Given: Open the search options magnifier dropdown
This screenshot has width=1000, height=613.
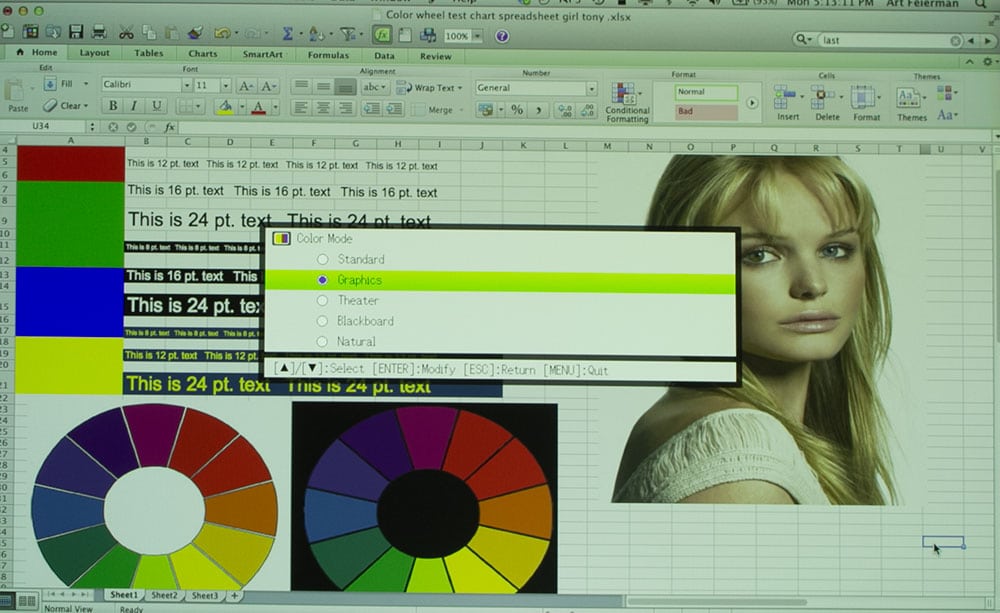Looking at the screenshot, I should [x=804, y=40].
